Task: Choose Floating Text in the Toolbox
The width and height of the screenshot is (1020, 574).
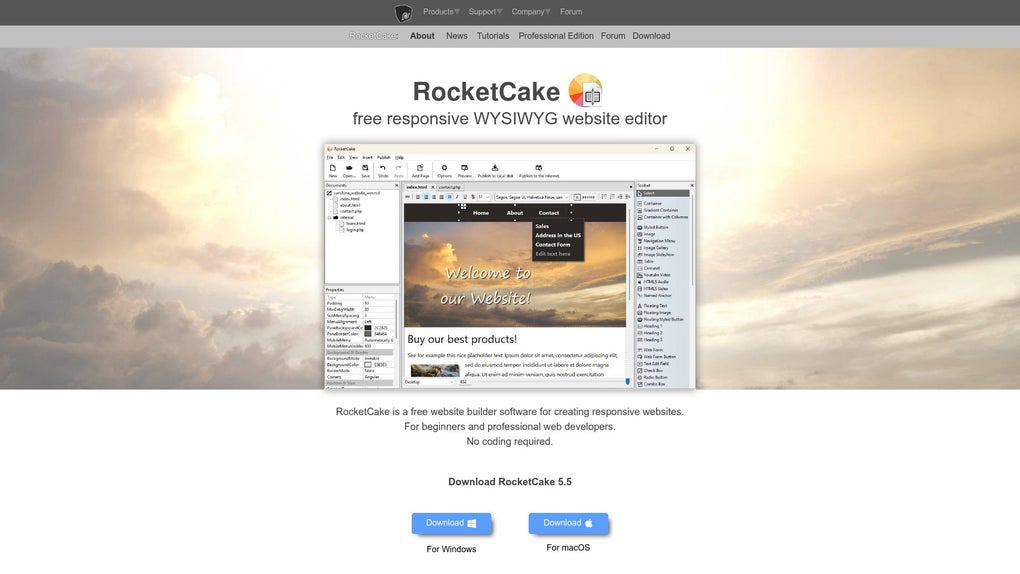Action: click(x=653, y=305)
